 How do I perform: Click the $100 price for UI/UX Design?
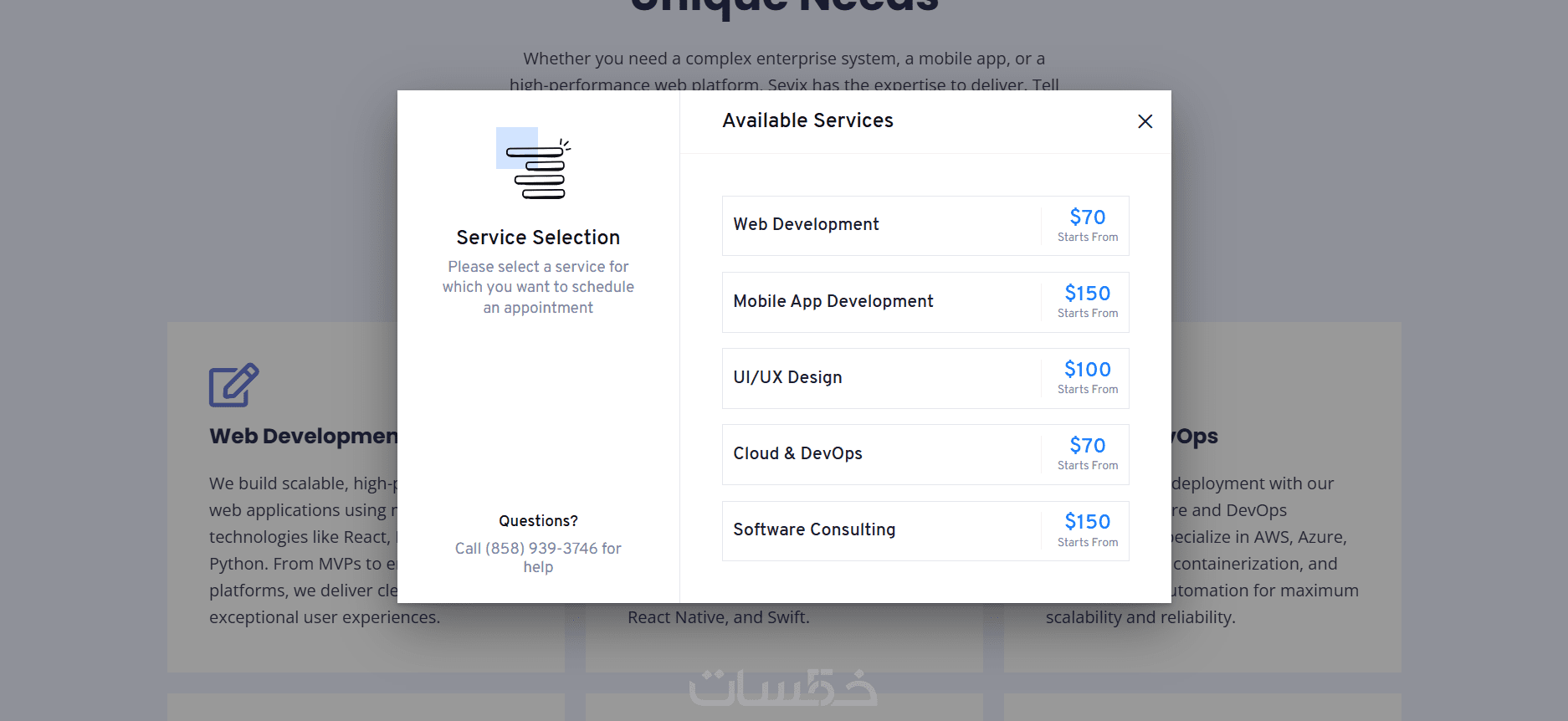click(1087, 370)
